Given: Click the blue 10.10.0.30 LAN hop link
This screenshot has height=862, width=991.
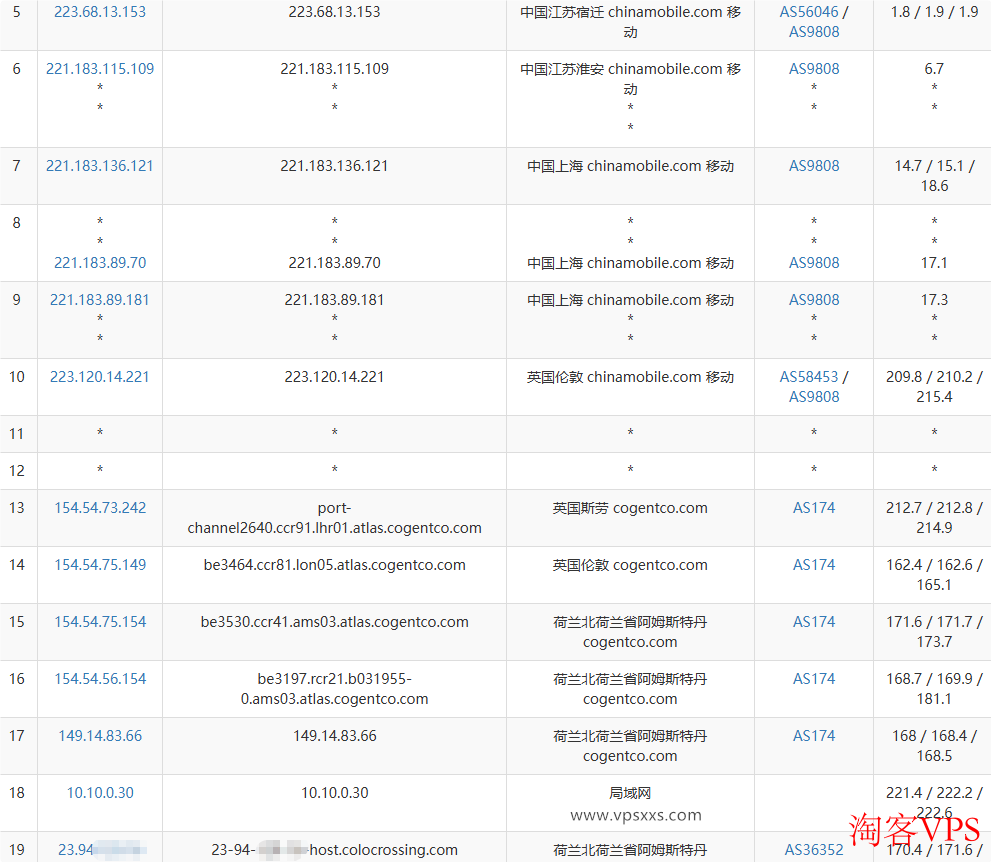Looking at the screenshot, I should [x=100, y=793].
